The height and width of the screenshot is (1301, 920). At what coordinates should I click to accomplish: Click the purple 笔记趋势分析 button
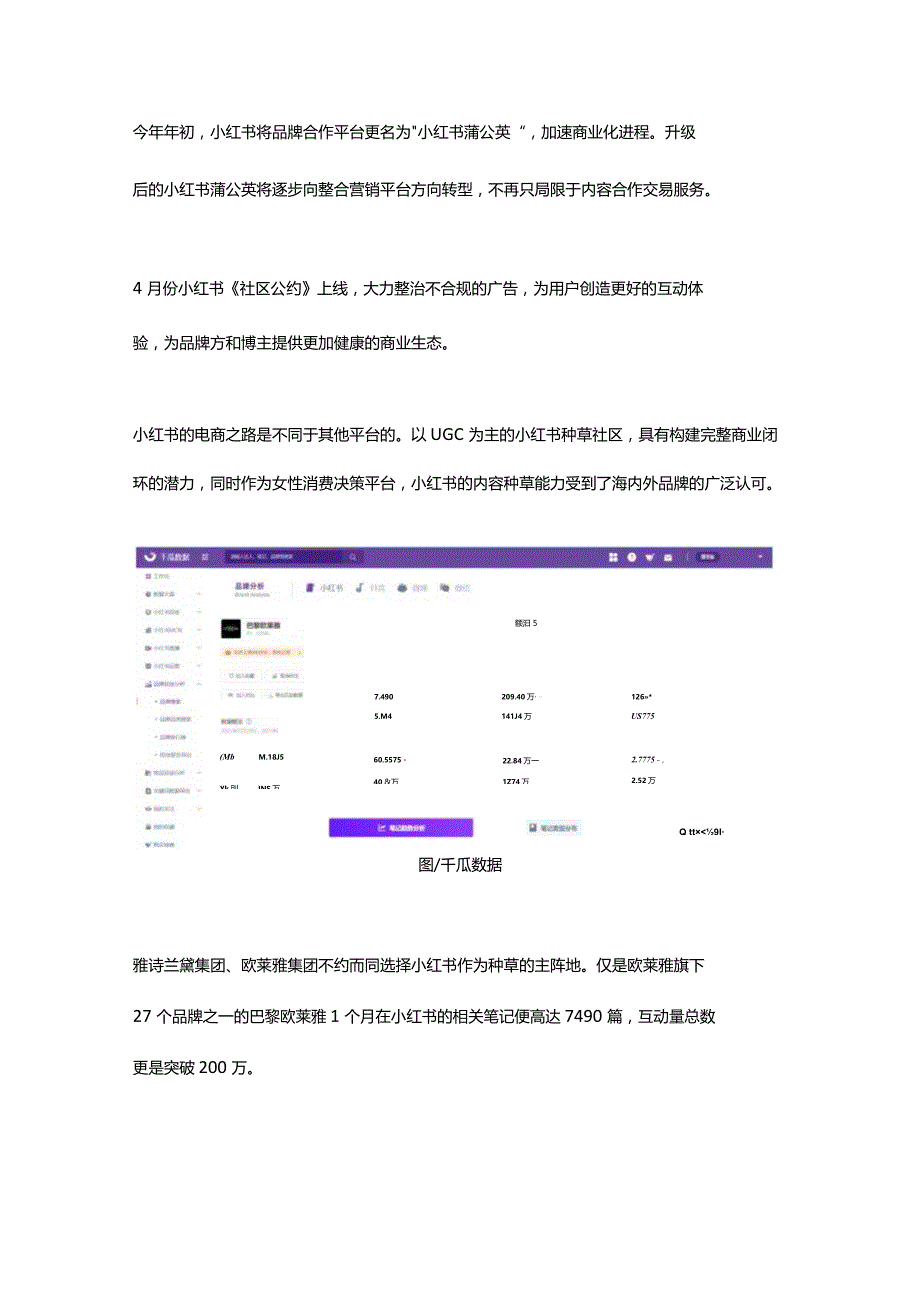click(x=400, y=829)
